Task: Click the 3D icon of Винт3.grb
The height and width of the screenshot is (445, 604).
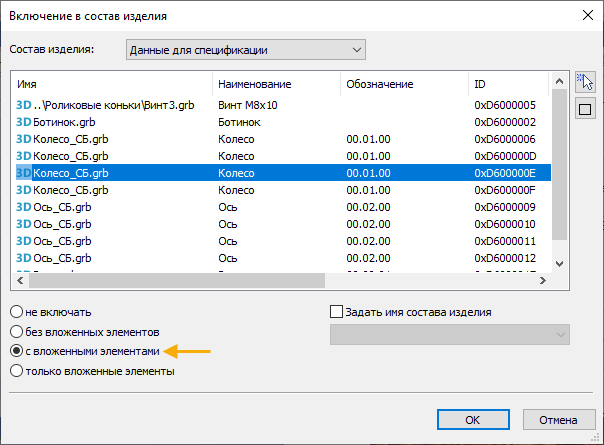Action: tap(23, 105)
